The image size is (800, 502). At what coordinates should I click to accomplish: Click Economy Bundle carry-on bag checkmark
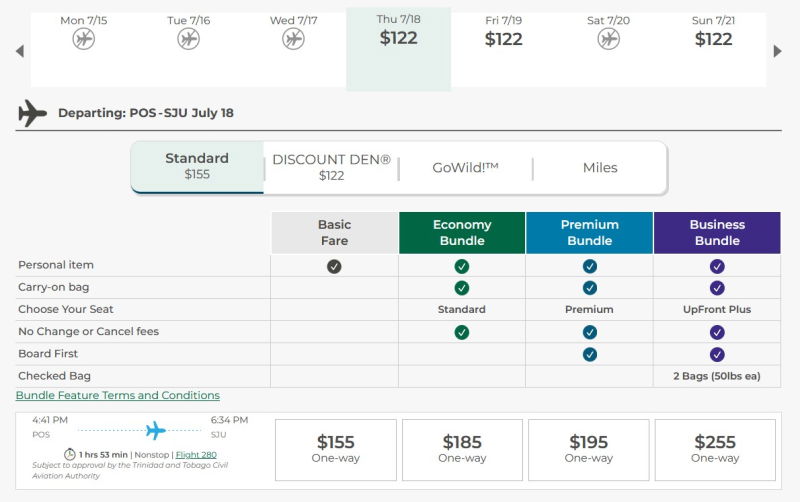click(x=462, y=288)
